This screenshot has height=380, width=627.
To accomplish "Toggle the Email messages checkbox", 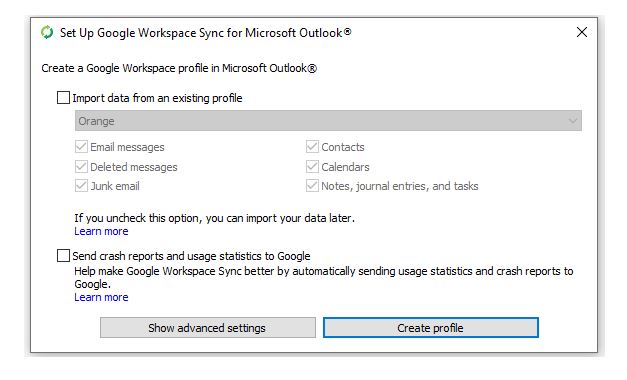I will (x=81, y=147).
